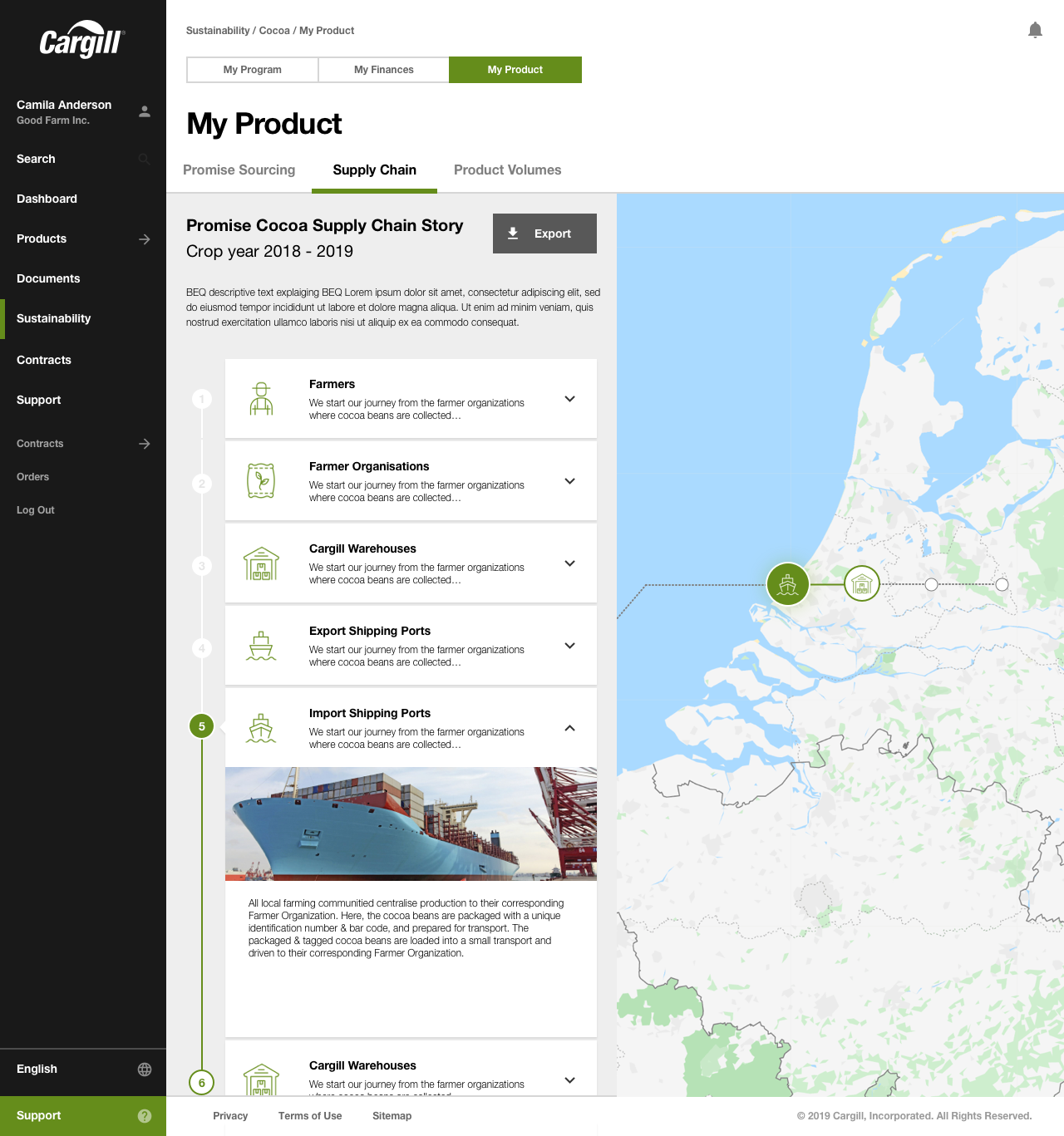
Task: Select the My Product tab
Action: (515, 70)
